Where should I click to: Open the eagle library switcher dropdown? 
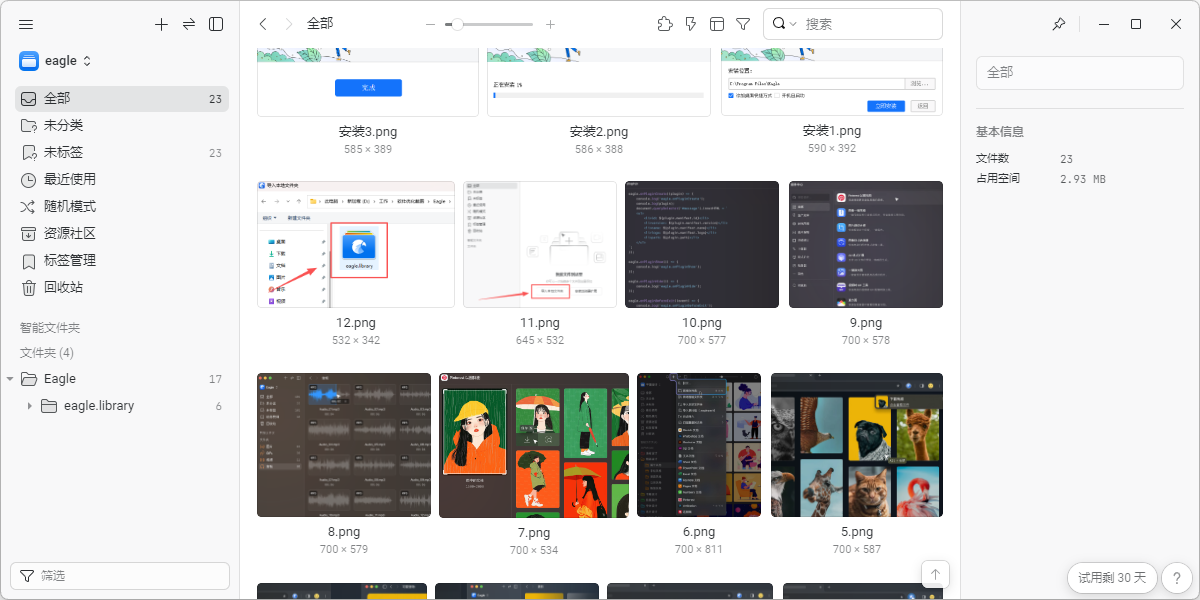pos(56,61)
